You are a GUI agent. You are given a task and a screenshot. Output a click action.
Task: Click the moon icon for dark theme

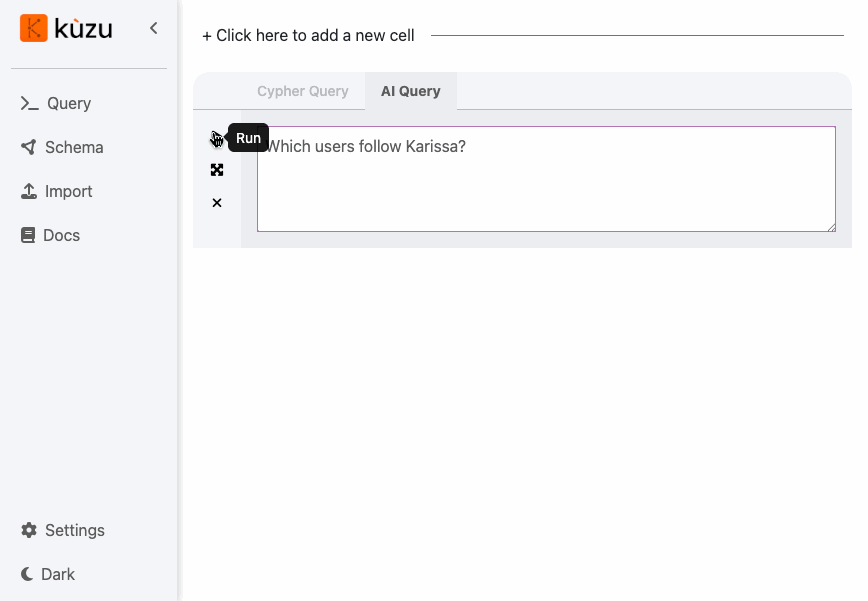(27, 574)
